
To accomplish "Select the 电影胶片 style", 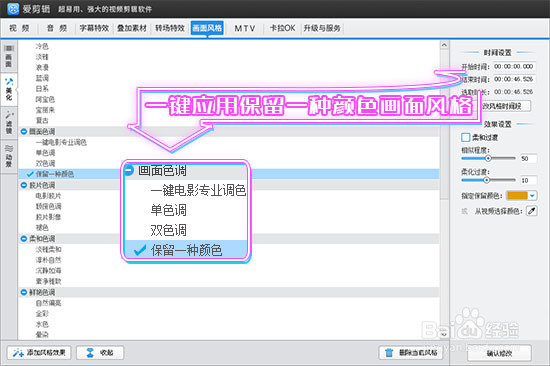I will 48,196.
